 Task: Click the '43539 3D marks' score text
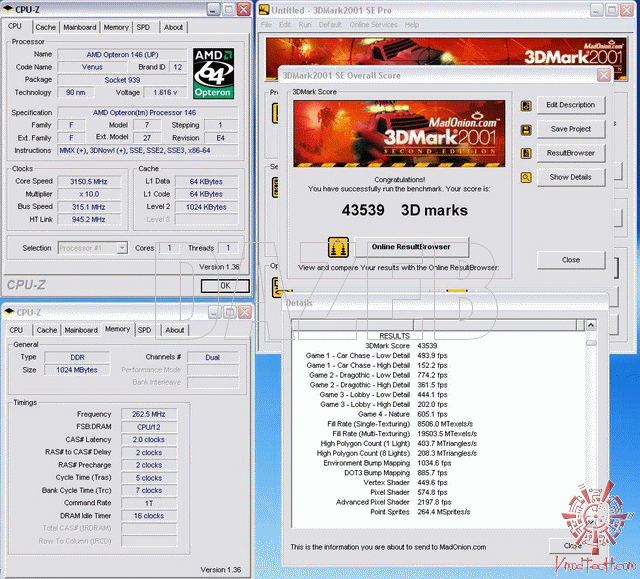coord(404,210)
